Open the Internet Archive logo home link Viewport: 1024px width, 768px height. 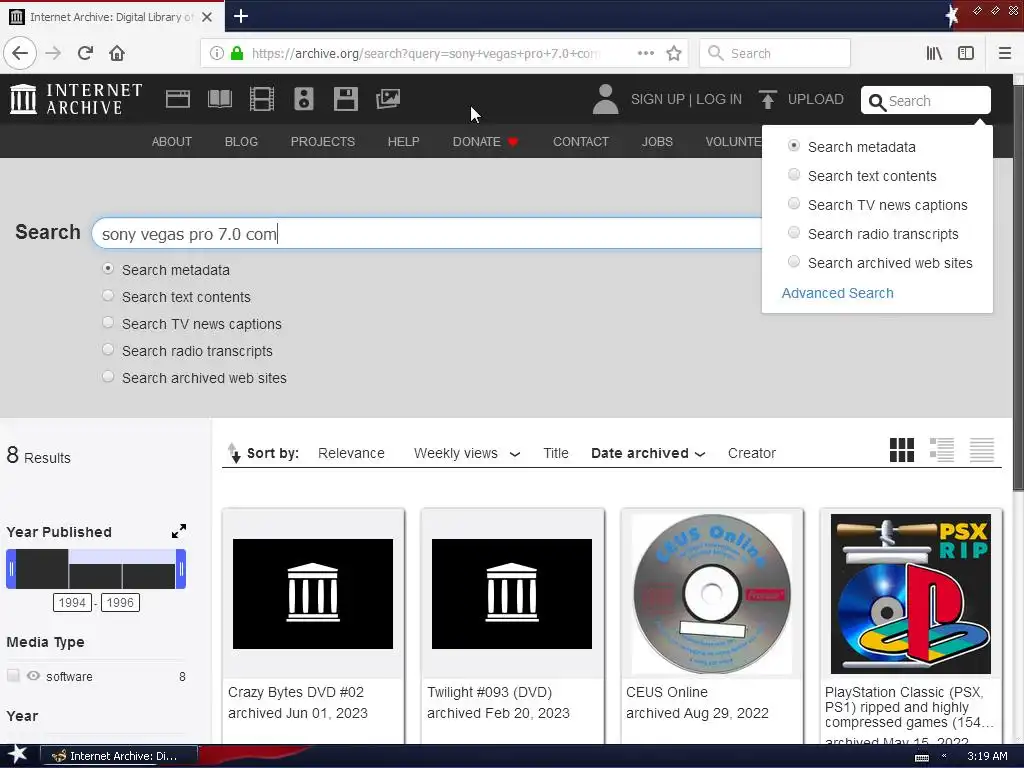(x=76, y=99)
